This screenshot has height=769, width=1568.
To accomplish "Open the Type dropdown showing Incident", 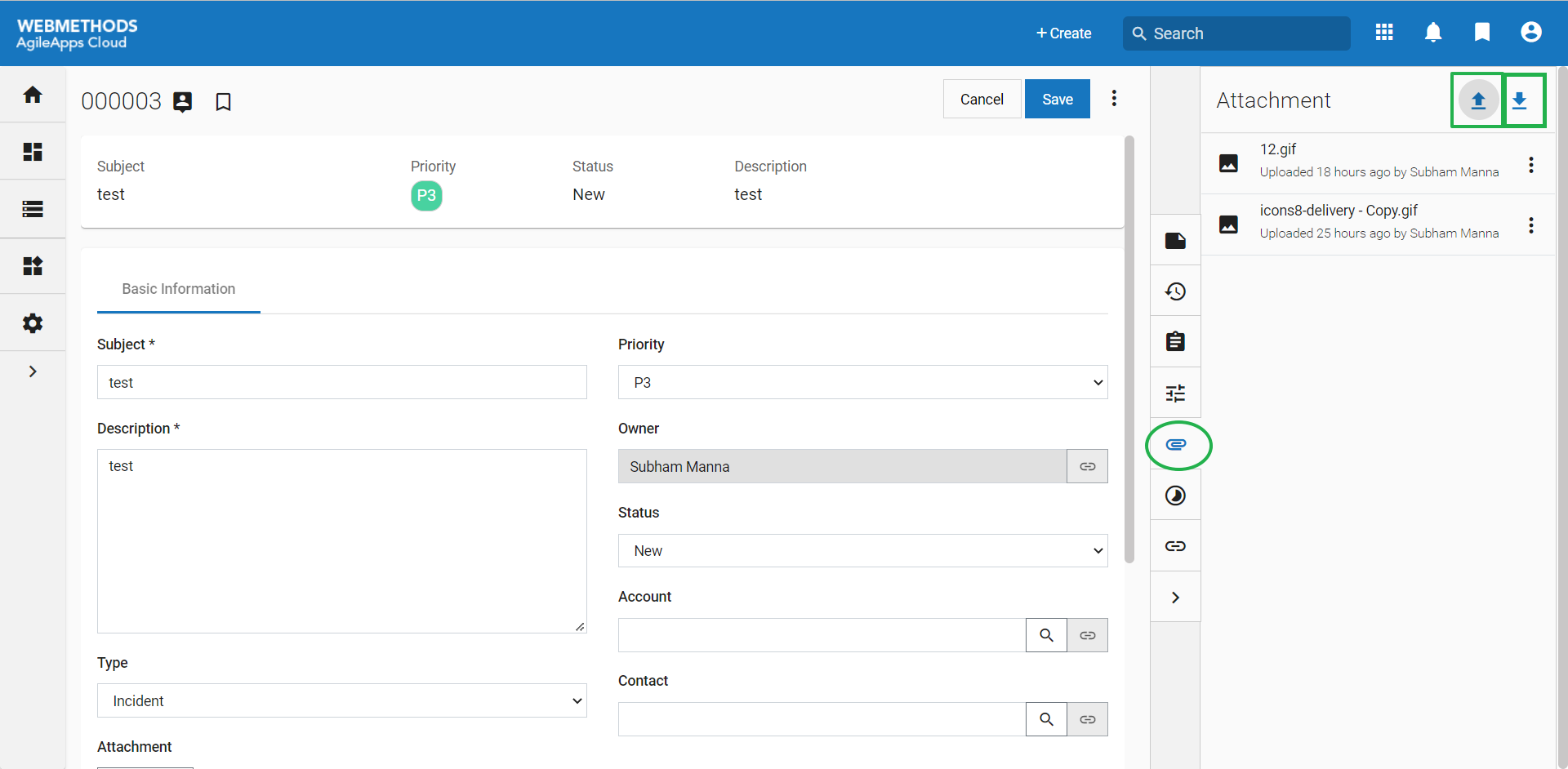I will (342, 700).
